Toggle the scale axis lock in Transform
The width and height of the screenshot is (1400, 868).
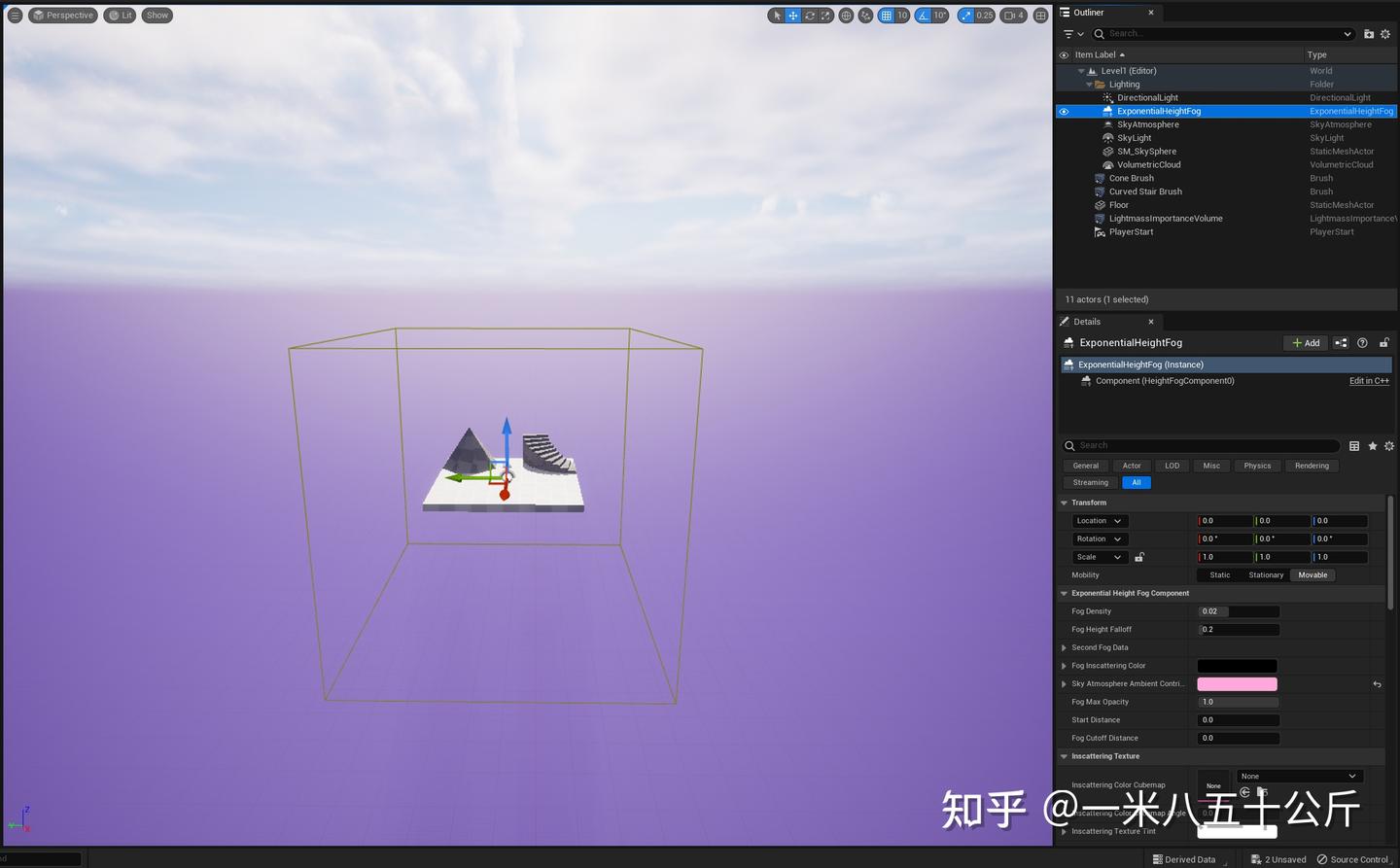click(x=1138, y=556)
